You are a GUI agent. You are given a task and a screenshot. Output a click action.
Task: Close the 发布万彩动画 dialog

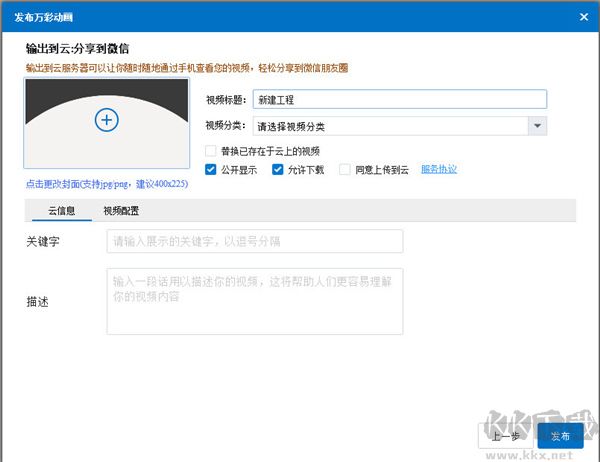pyautogui.click(x=584, y=15)
